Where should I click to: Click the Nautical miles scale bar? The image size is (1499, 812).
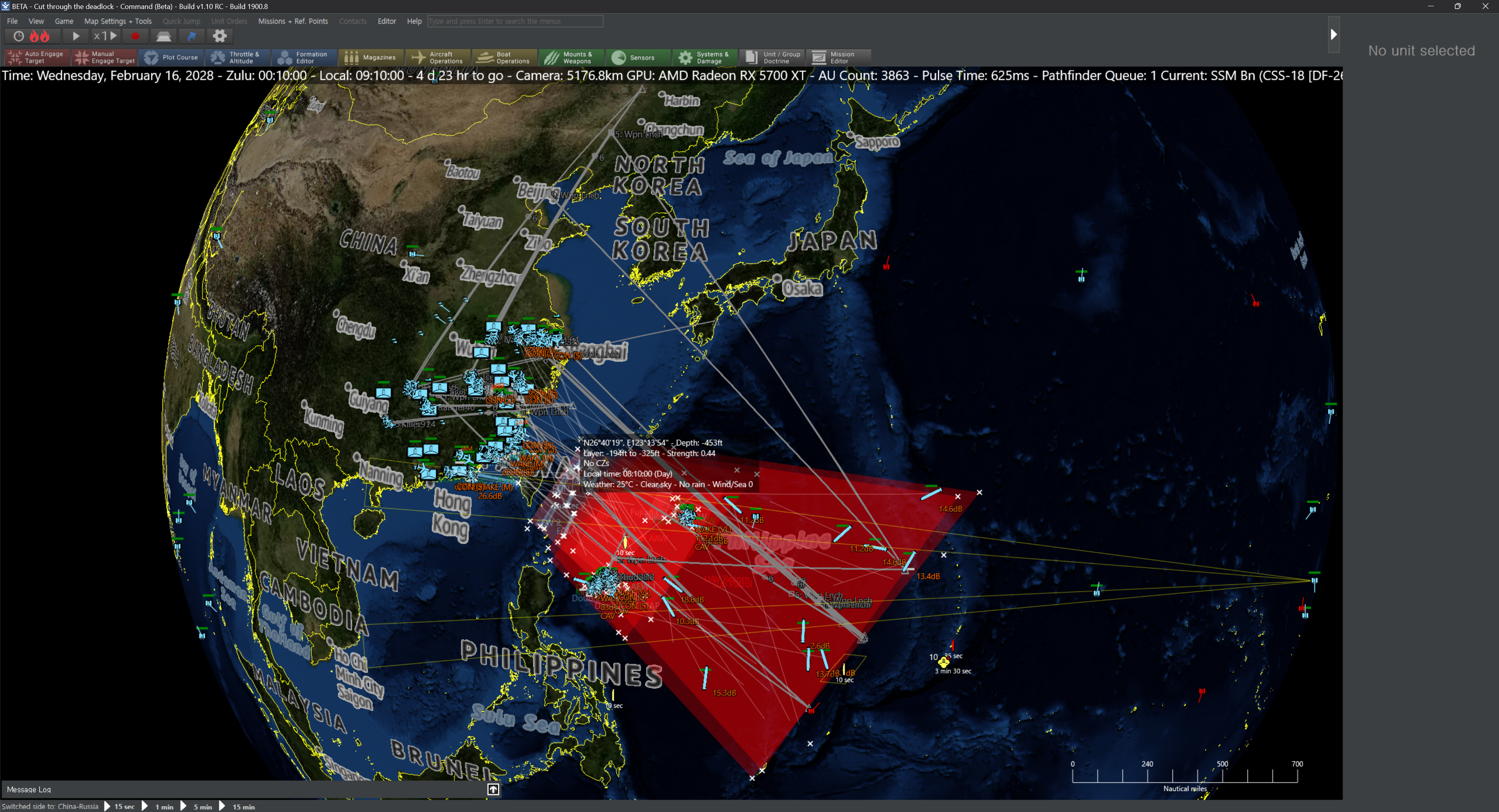1185,775
